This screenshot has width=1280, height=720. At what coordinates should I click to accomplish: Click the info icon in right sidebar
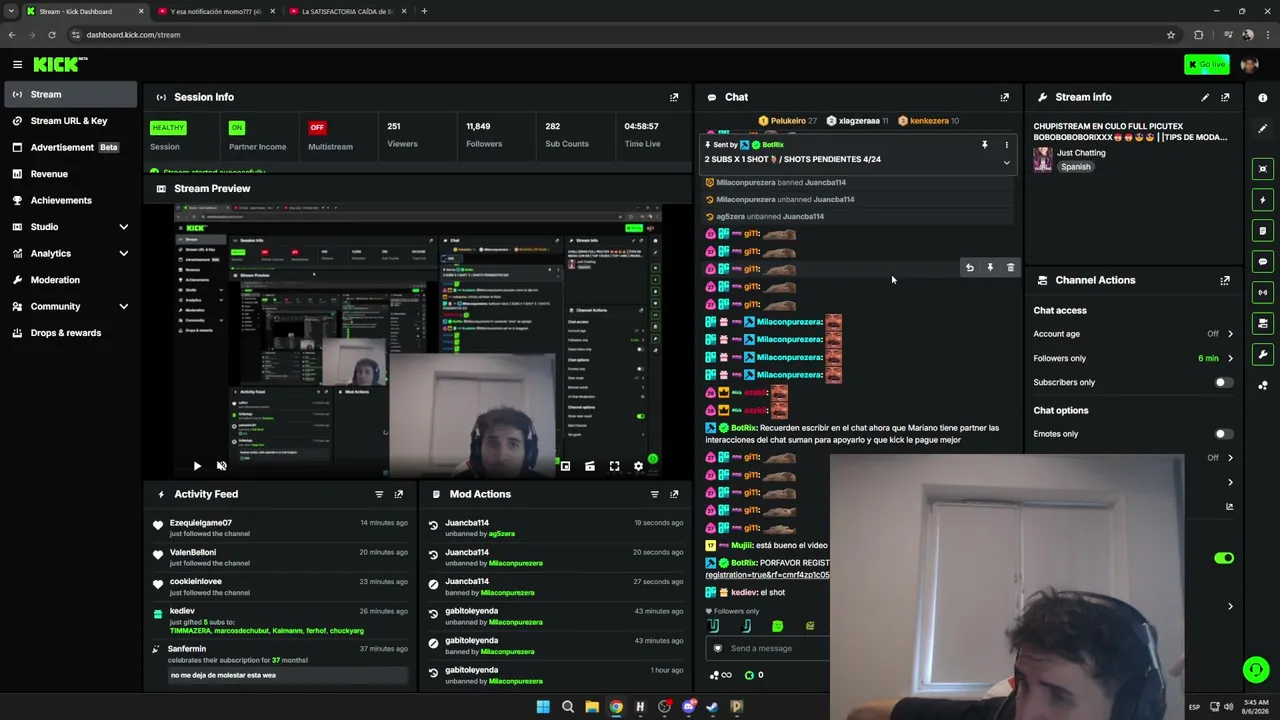tap(1263, 98)
